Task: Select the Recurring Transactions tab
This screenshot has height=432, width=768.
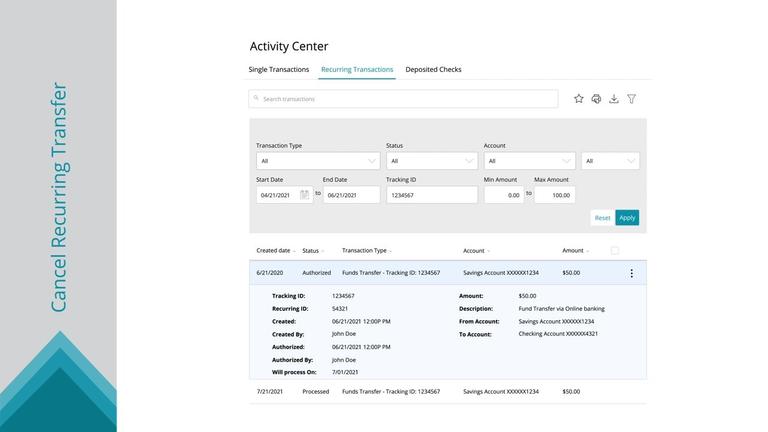Action: coord(357,70)
